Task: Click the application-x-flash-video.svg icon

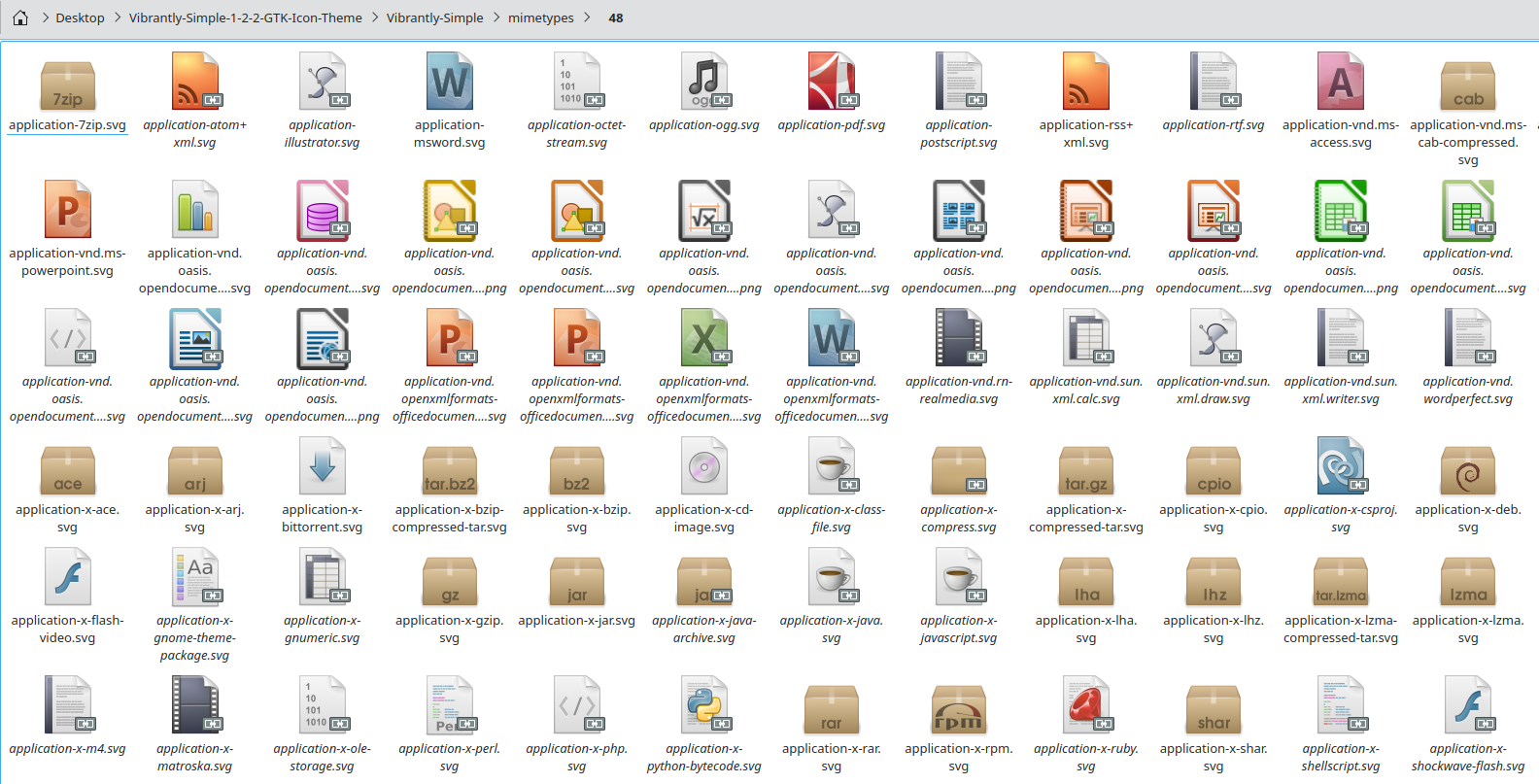Action: (x=67, y=577)
